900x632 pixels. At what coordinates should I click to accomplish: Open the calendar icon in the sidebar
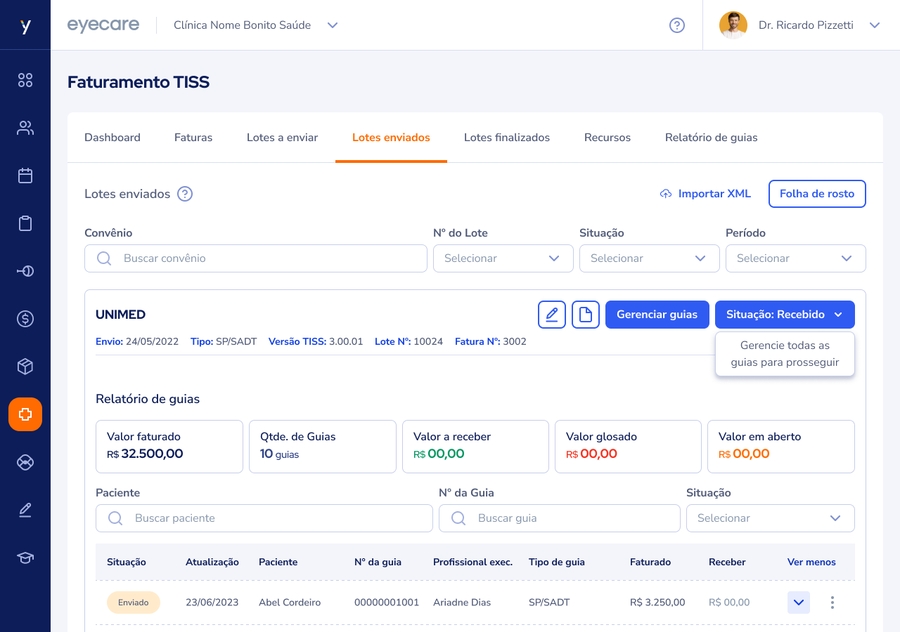point(25,176)
